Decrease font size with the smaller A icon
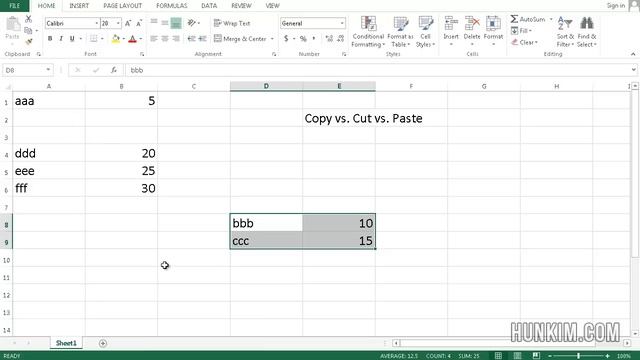Screen dimensions: 640x360 click(x=139, y=23)
